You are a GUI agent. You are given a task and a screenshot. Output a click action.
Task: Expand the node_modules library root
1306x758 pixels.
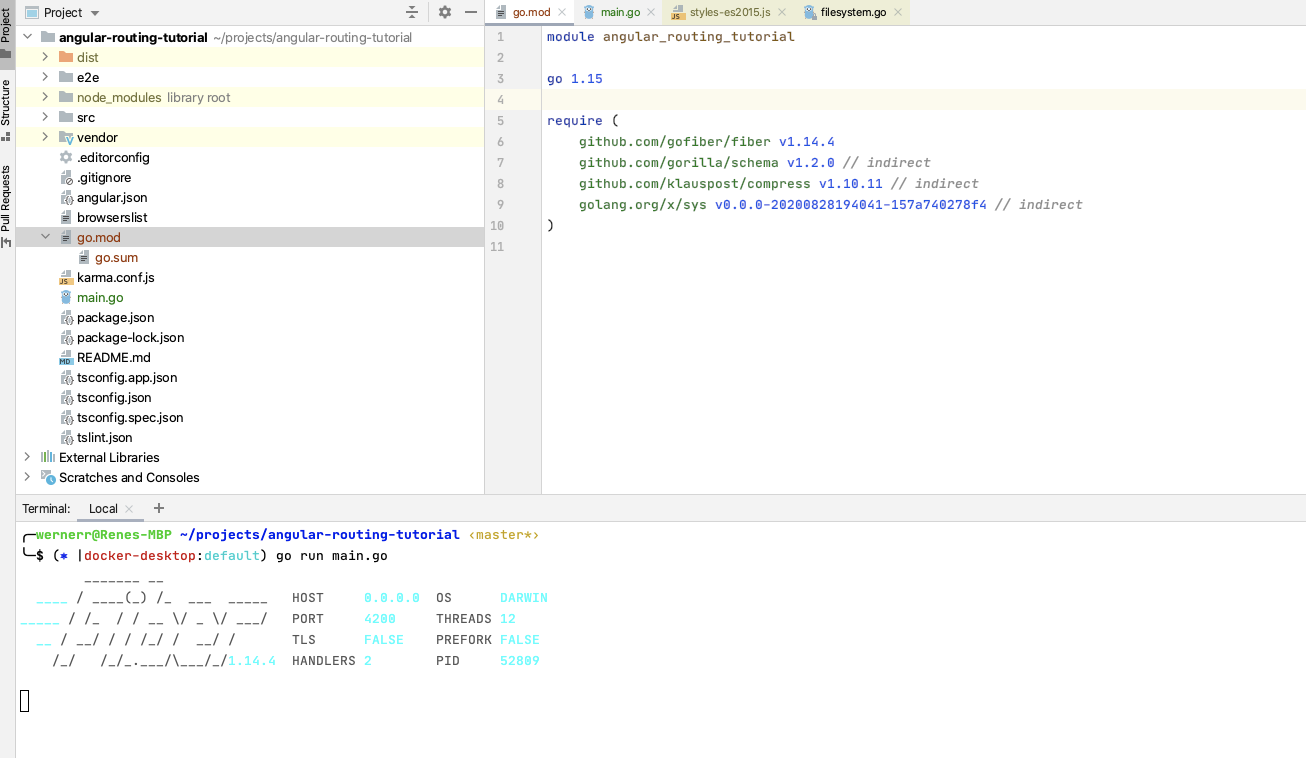coord(44,97)
